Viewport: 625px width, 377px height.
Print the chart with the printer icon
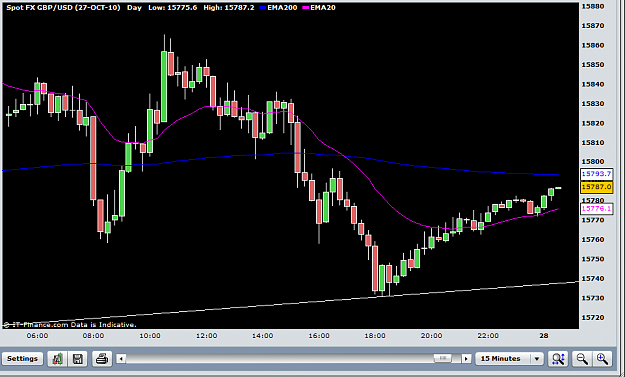pyautogui.click(x=102, y=359)
